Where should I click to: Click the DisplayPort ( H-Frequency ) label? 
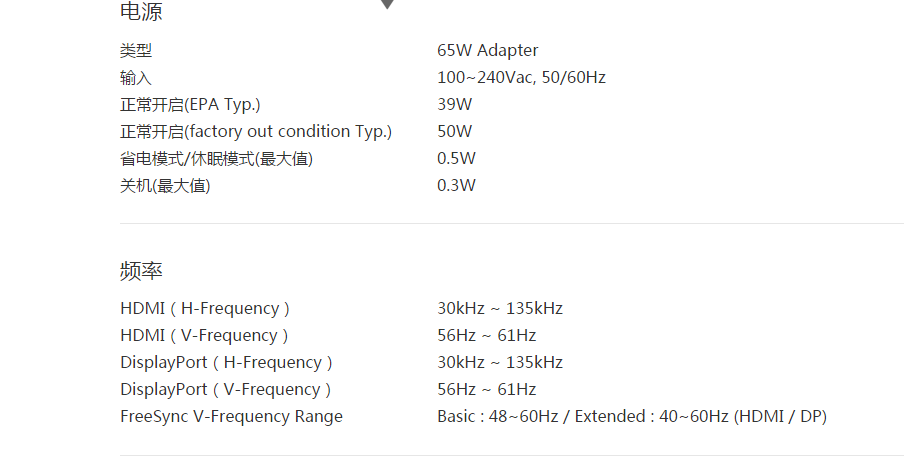coord(226,362)
